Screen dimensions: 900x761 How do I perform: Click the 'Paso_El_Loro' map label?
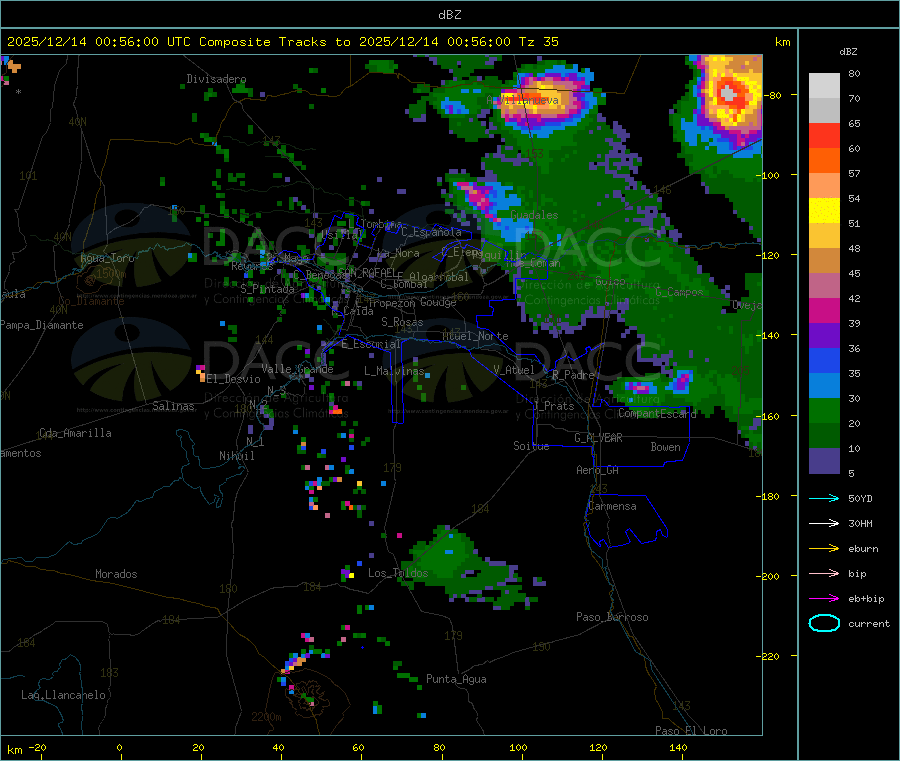coord(691,731)
